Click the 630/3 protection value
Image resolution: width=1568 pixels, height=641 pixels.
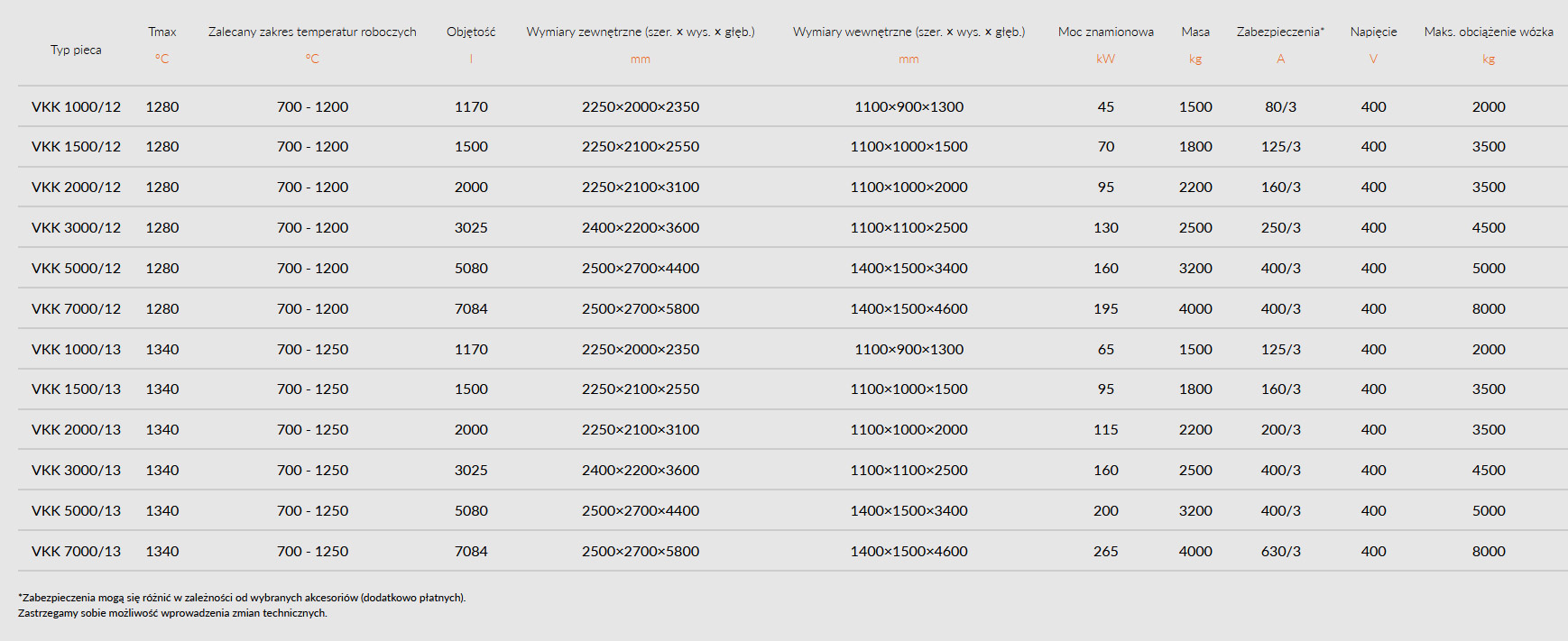1280,551
